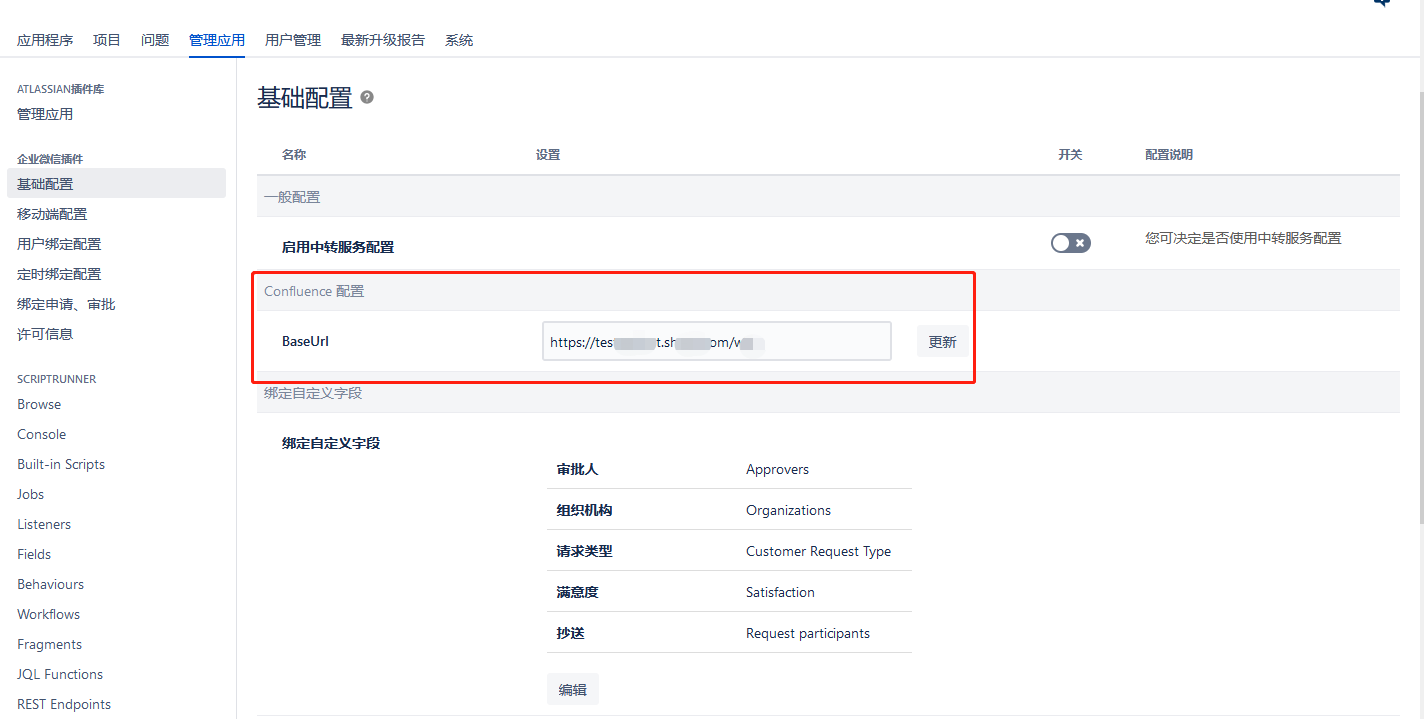Go to 用户绑定配置 sidebar link

pos(59,244)
